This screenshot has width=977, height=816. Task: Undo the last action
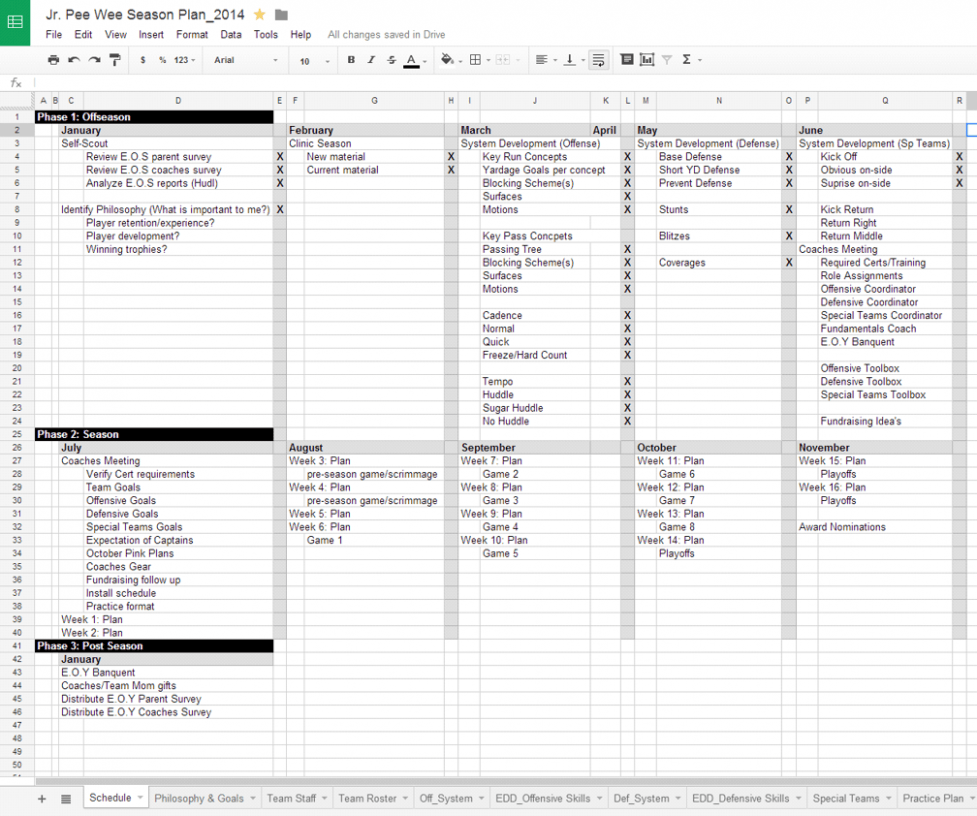[x=74, y=60]
